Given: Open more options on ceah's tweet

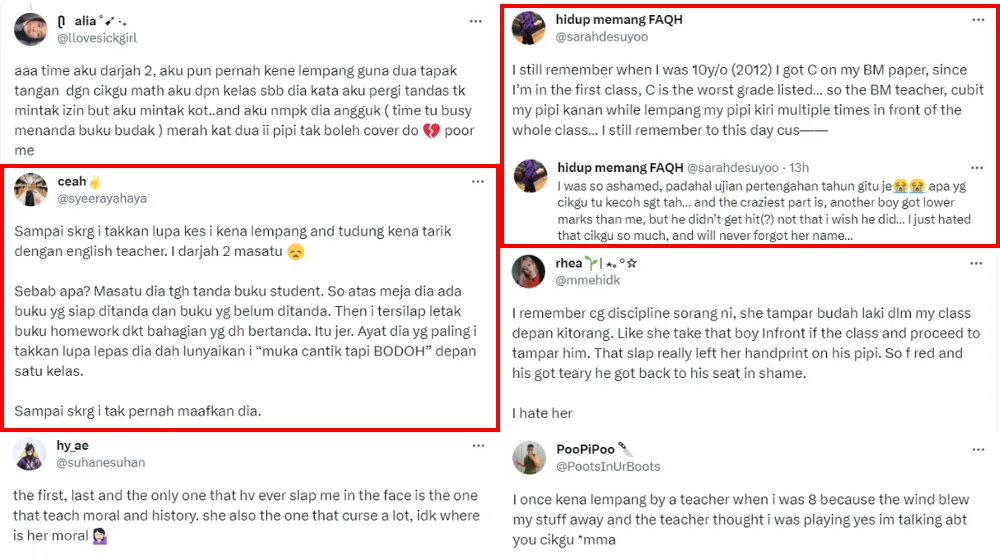Looking at the screenshot, I should 476,180.
